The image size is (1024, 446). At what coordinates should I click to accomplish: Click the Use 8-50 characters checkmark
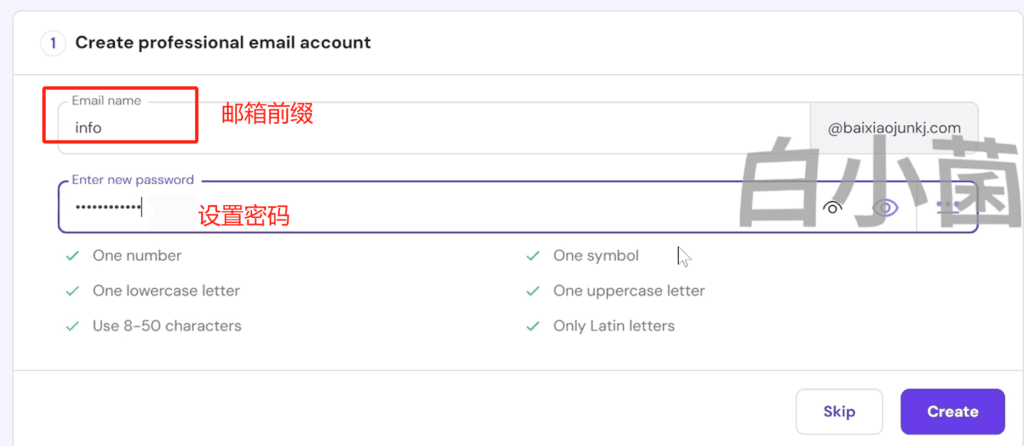click(72, 325)
